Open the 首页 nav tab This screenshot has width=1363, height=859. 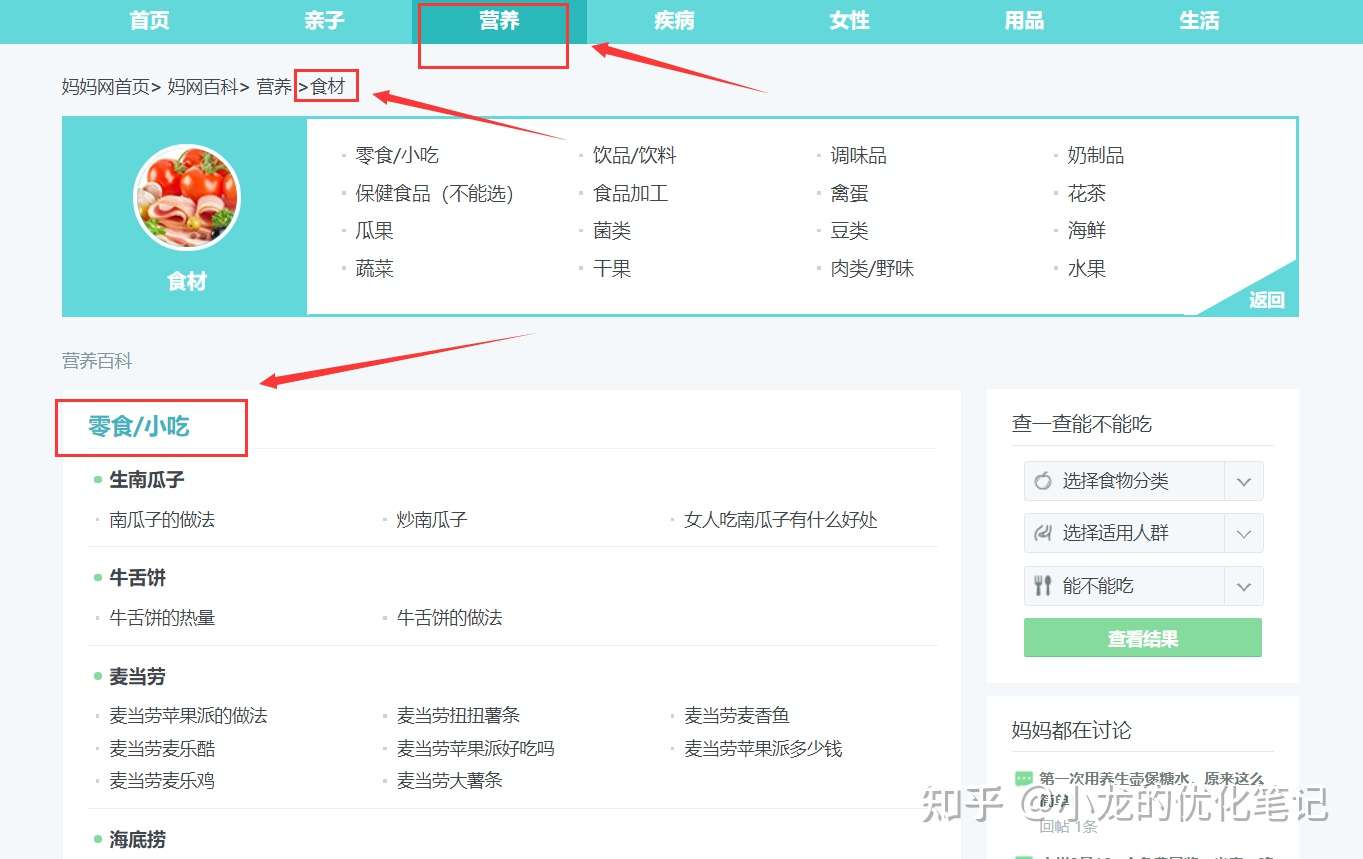(x=150, y=20)
